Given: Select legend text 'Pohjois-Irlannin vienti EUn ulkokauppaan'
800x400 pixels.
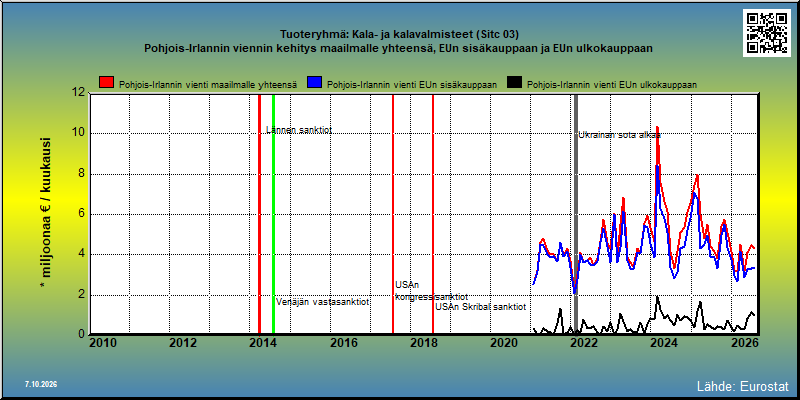Looking at the screenshot, I should (612, 85).
